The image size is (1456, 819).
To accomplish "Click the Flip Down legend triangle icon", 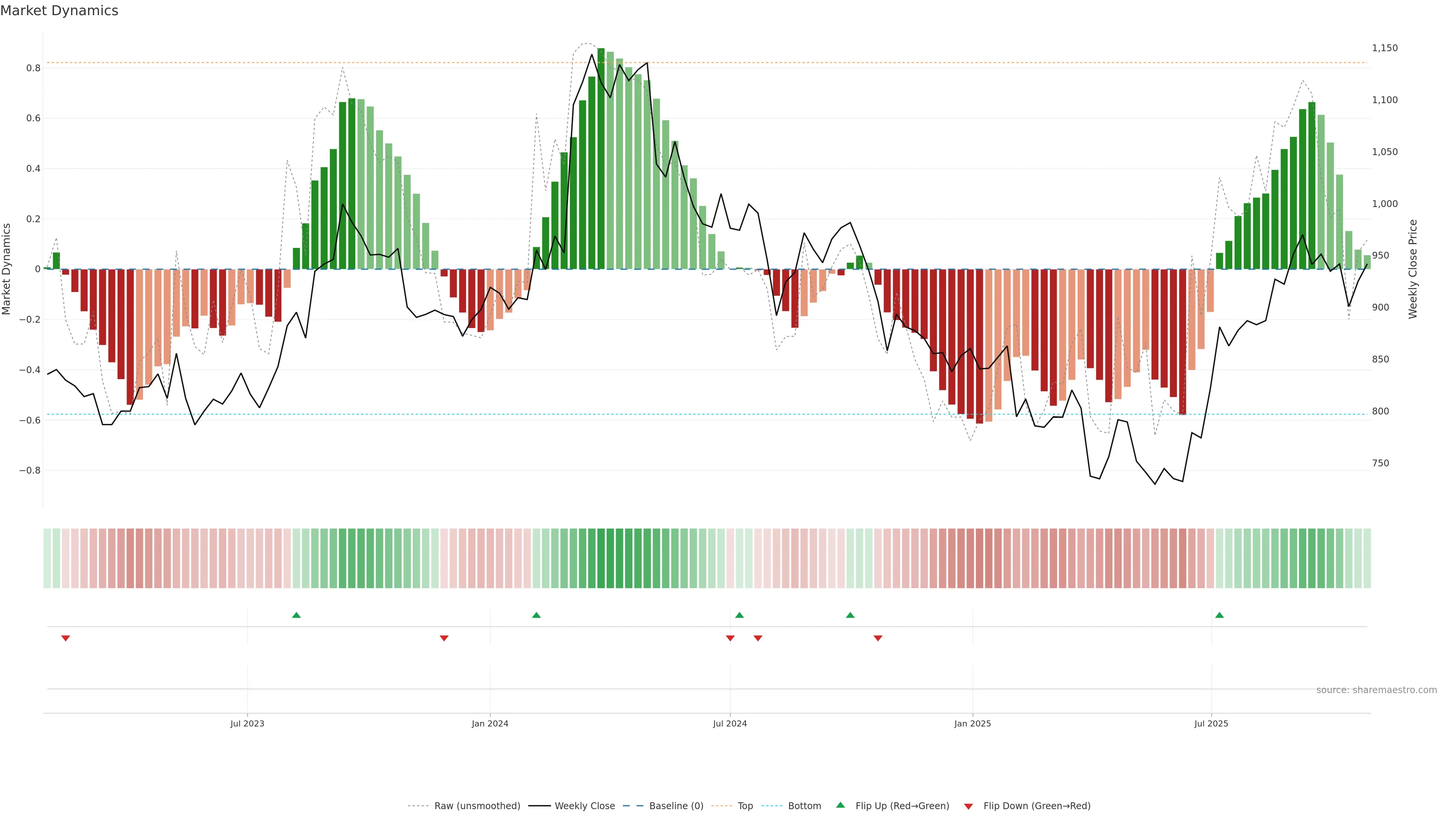I will tap(968, 806).
